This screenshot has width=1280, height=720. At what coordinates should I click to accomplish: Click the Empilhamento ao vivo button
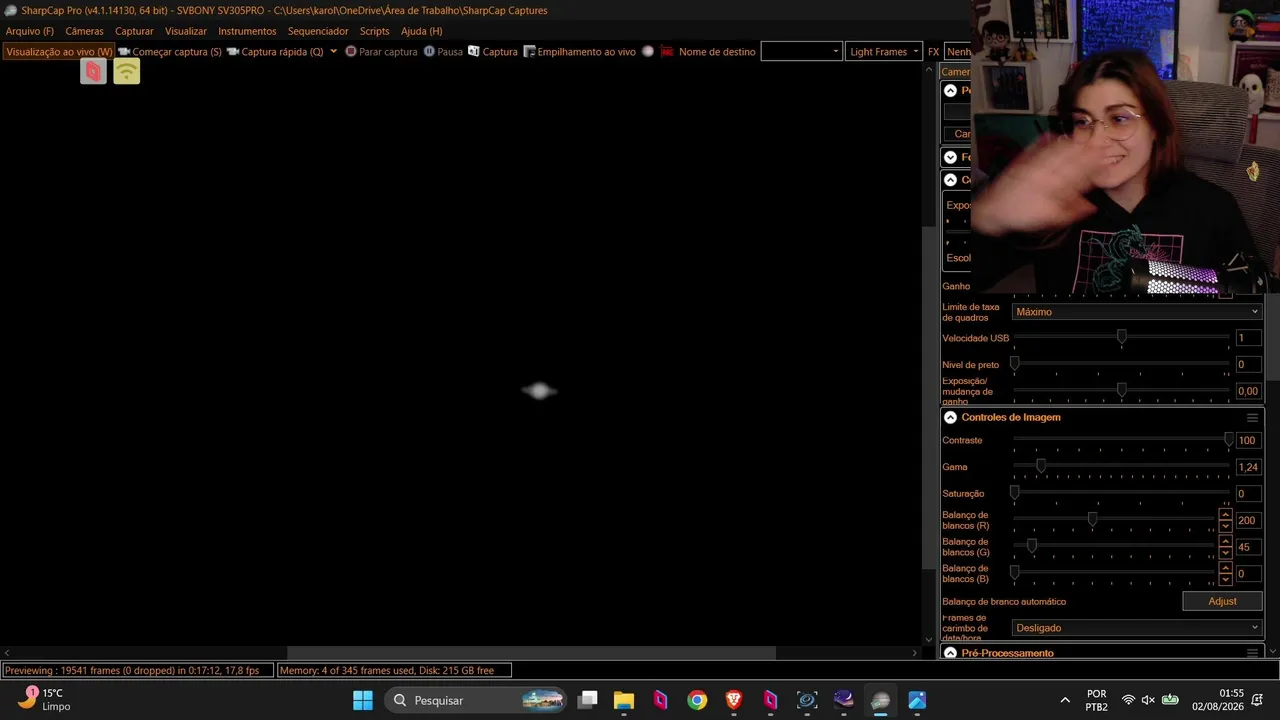[580, 51]
